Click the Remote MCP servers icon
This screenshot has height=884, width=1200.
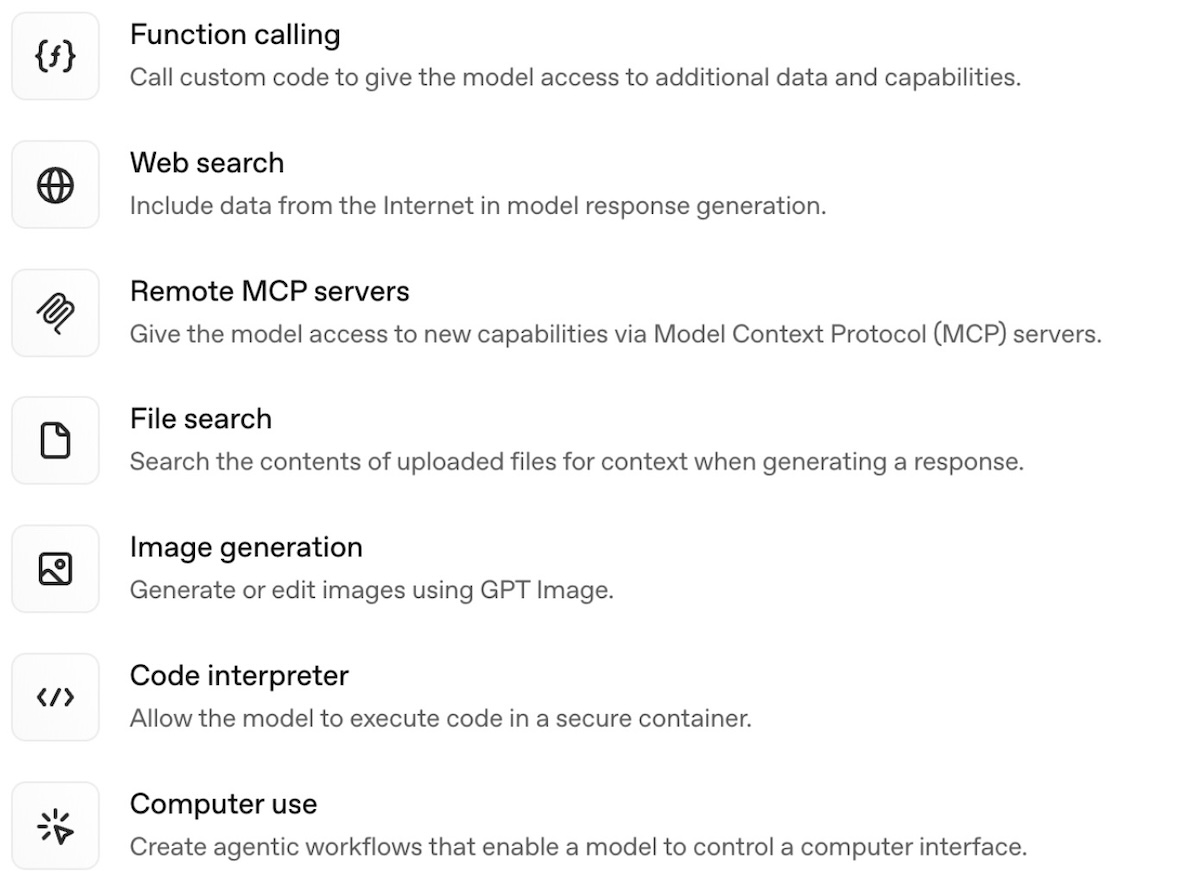(x=55, y=313)
